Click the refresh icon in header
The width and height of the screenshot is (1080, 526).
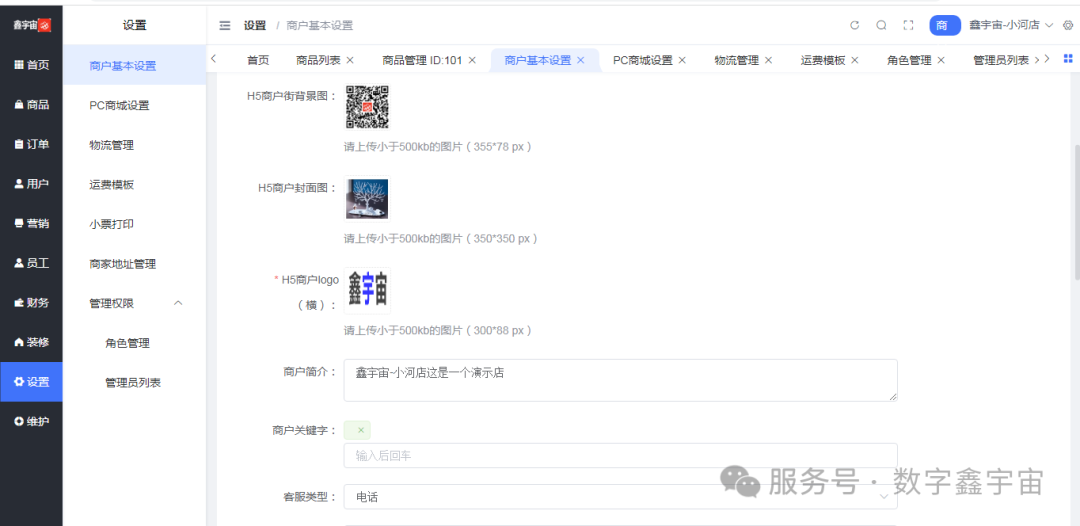(x=855, y=25)
